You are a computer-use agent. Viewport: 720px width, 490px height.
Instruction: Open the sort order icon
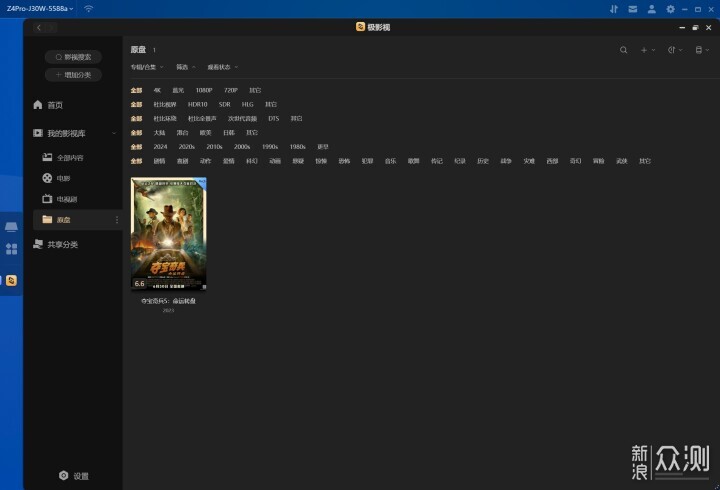(671, 50)
